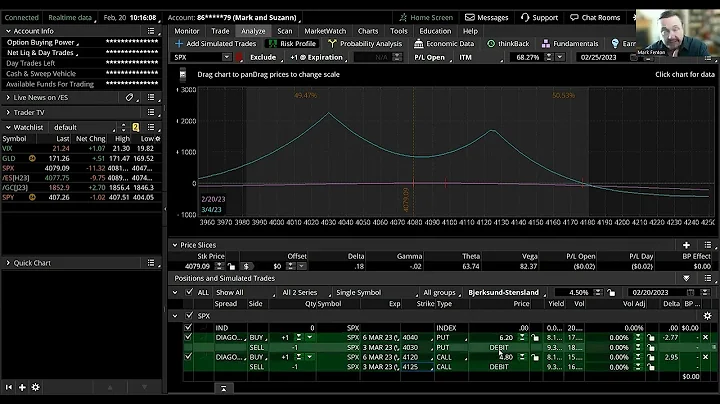The height and width of the screenshot is (404, 720).
Task: Open the +1 @ Expiration dropdown
Action: click(x=318, y=57)
